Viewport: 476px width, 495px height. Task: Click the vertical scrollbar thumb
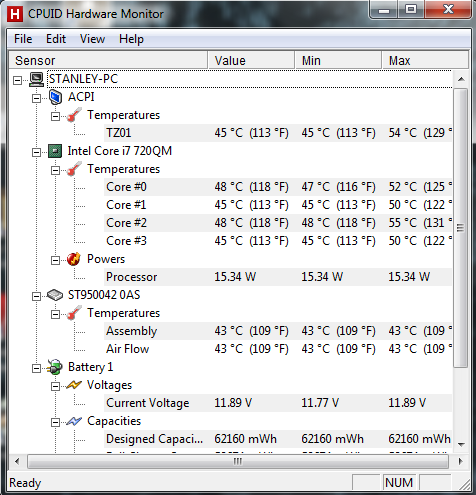tap(461, 228)
